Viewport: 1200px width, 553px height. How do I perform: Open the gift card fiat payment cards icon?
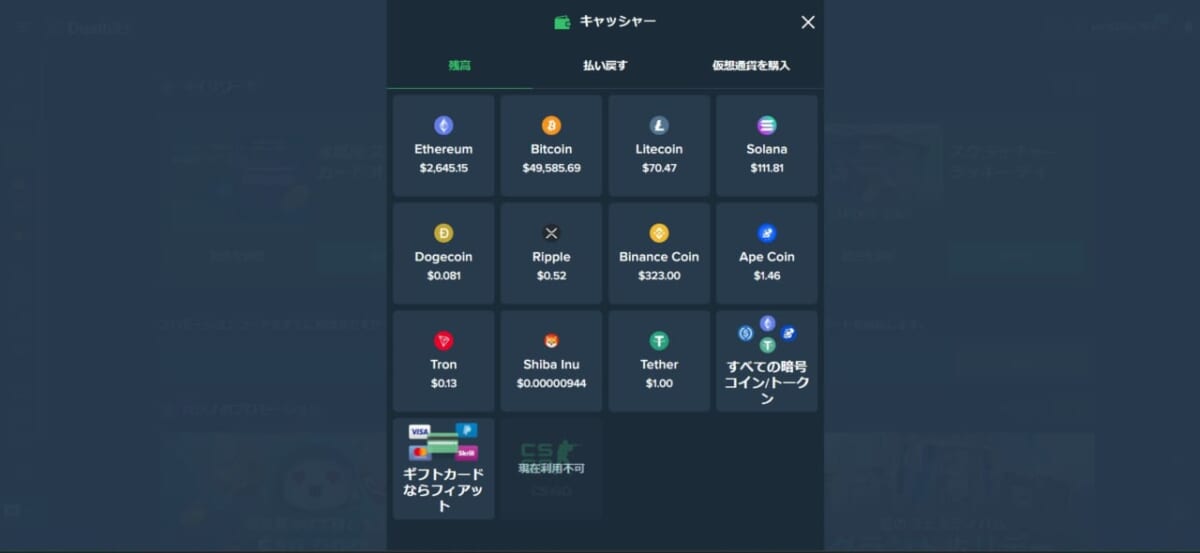tap(443, 441)
